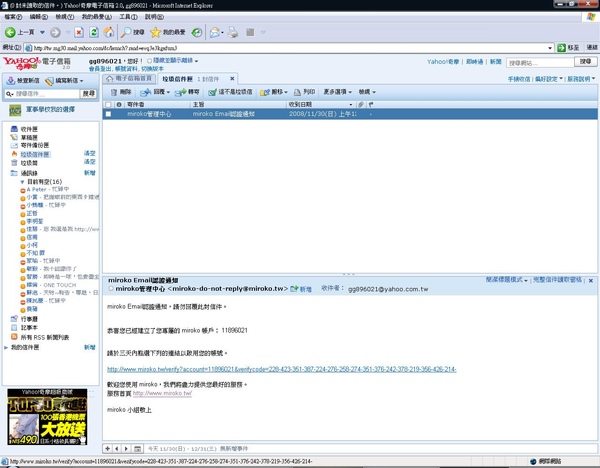The width and height of the screenshot is (600, 468).
Task: Open the File (檔案) menu
Action: (13, 17)
